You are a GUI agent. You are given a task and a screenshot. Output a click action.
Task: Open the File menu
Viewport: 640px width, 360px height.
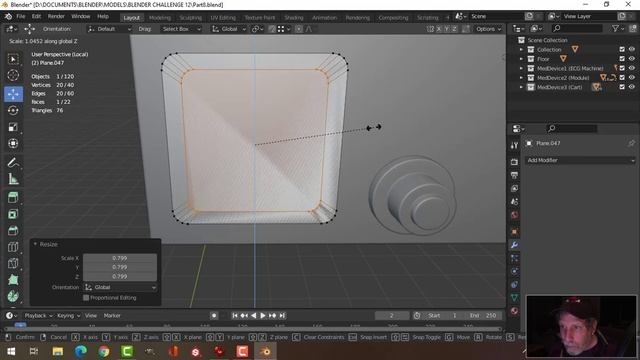click(21, 17)
